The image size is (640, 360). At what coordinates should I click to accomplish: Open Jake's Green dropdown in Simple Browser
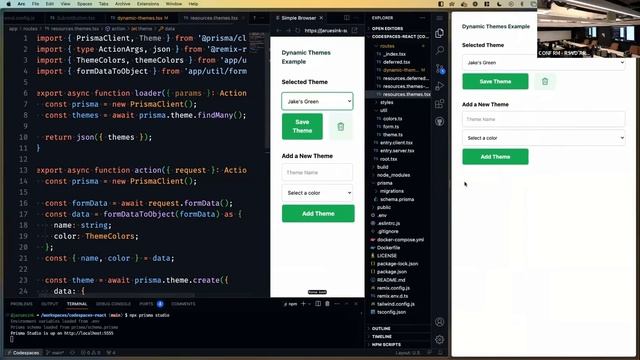click(x=317, y=101)
